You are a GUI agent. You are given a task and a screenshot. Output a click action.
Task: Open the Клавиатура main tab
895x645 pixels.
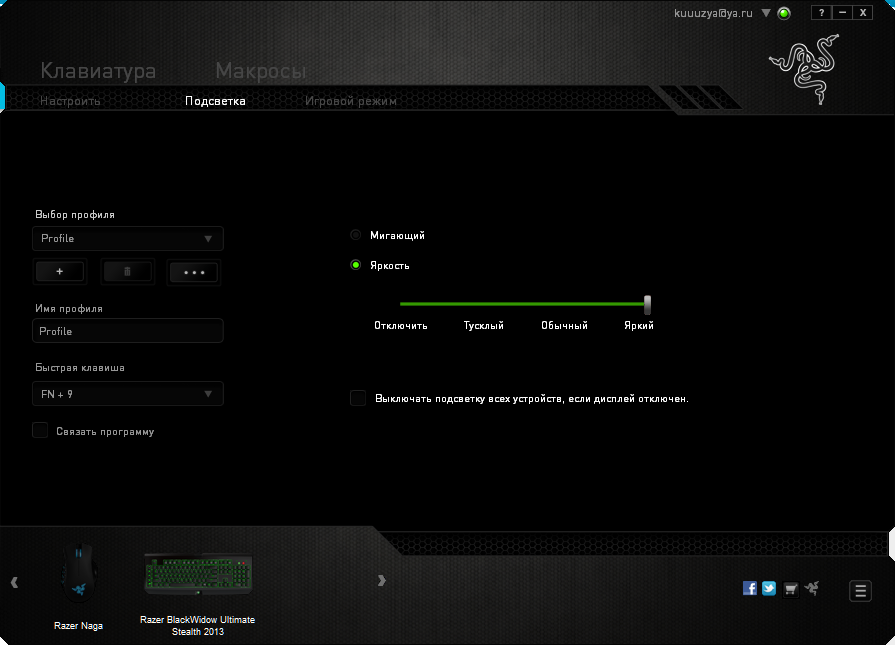click(x=98, y=71)
